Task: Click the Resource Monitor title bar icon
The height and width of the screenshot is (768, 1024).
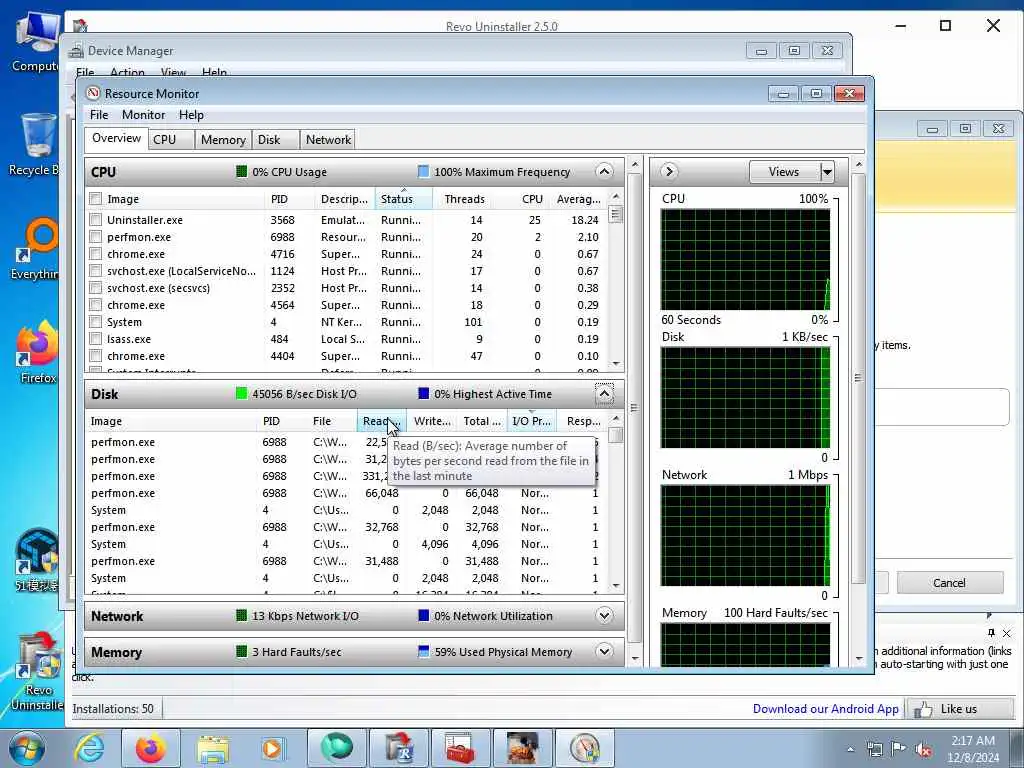Action: click(x=93, y=93)
